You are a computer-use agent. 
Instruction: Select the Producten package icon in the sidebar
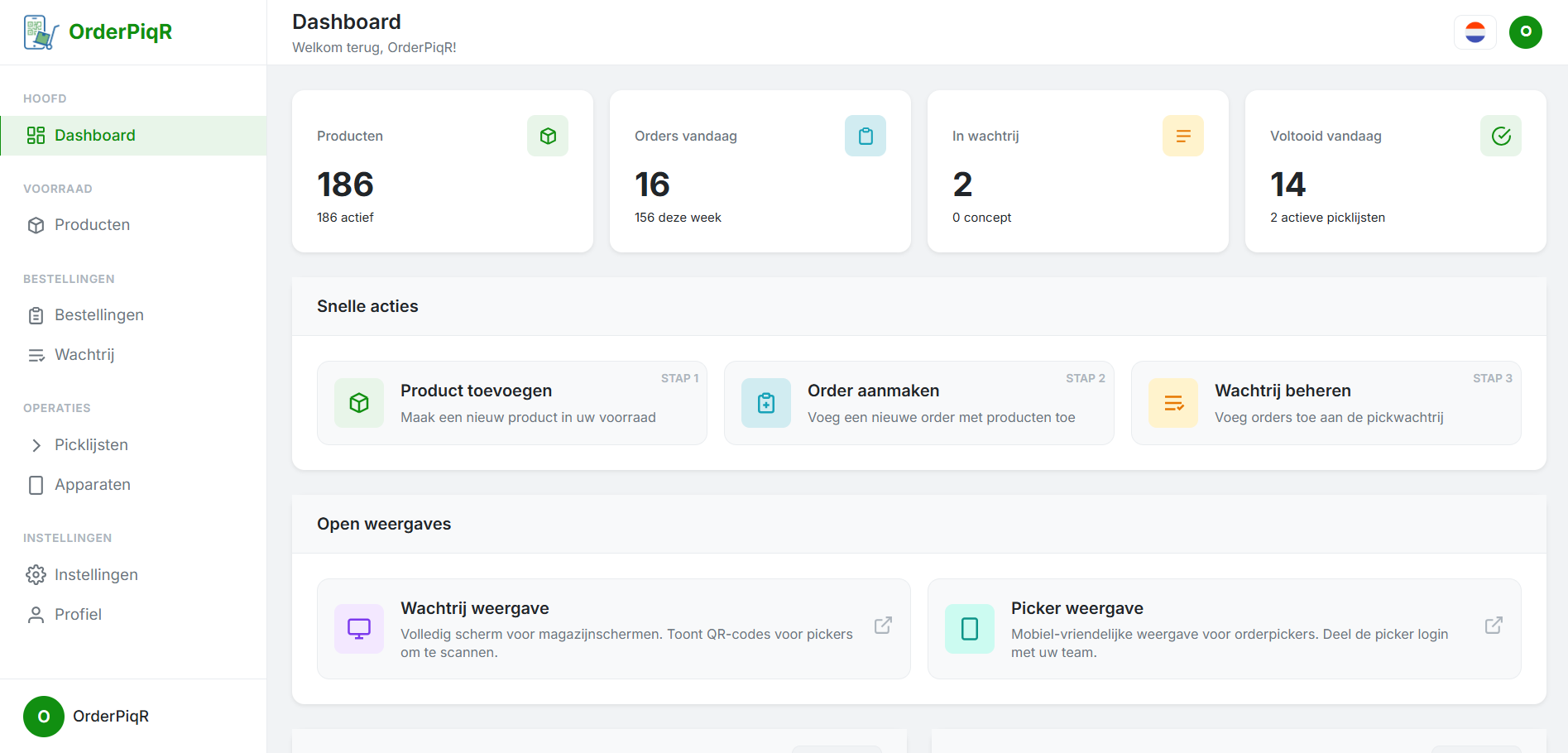(x=36, y=224)
